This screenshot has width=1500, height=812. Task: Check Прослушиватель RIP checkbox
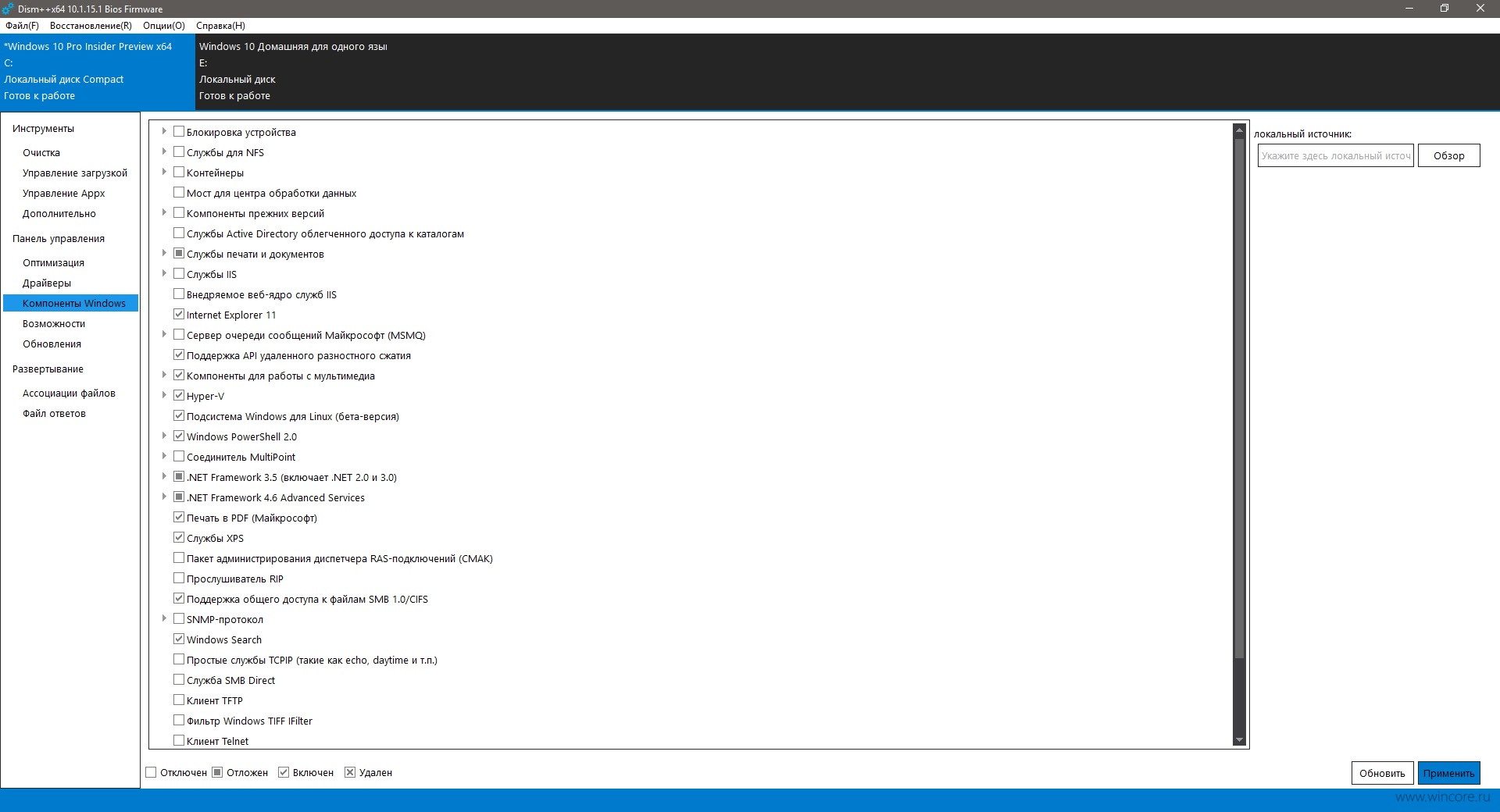pos(179,578)
